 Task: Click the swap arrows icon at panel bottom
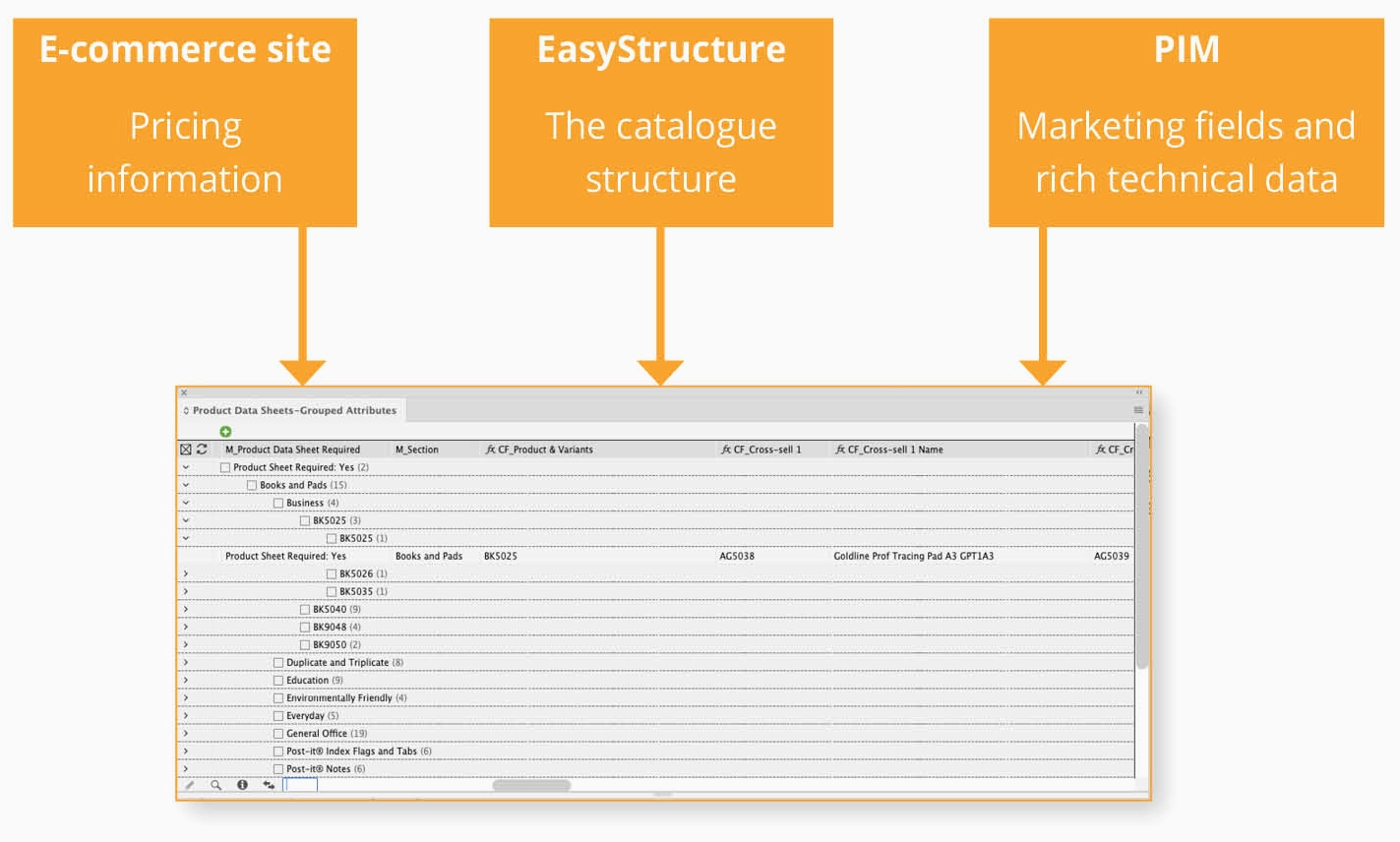click(269, 785)
